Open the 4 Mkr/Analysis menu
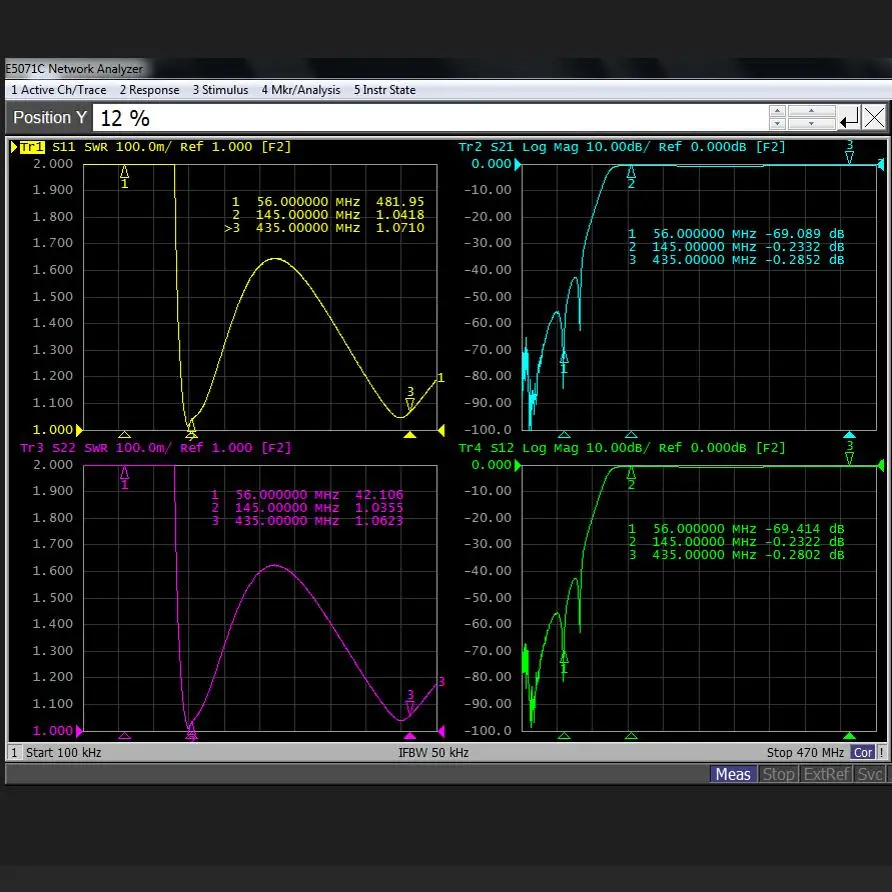 tap(301, 90)
